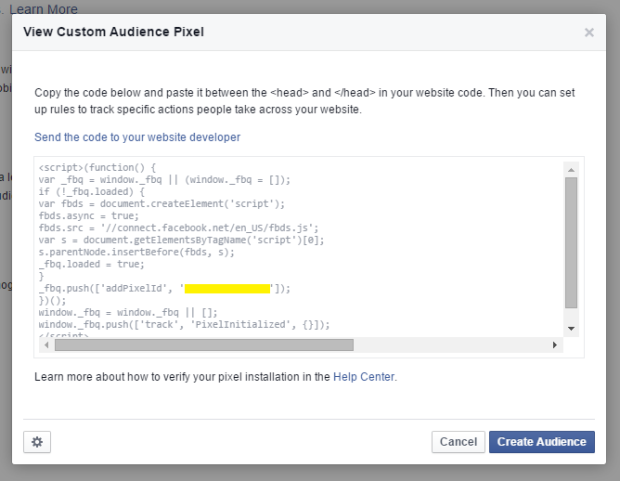Click the Cancel button

pyautogui.click(x=458, y=441)
